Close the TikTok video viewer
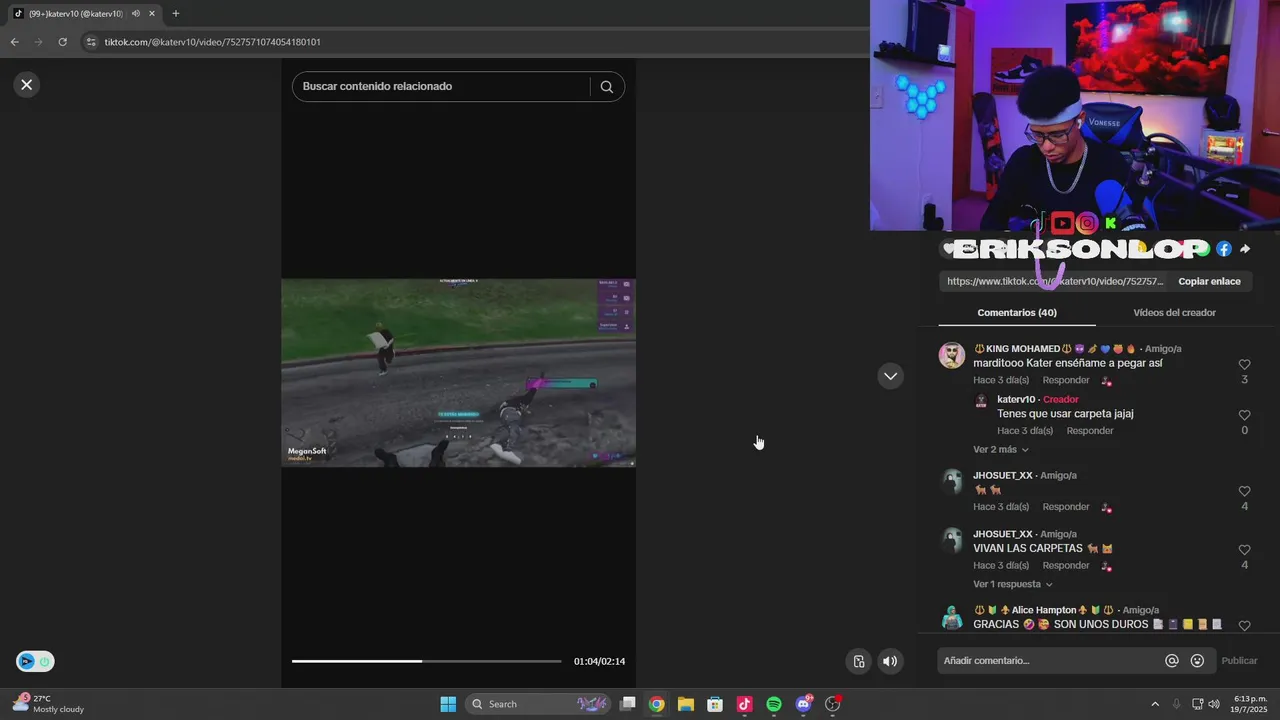The height and width of the screenshot is (720, 1280). [x=27, y=85]
